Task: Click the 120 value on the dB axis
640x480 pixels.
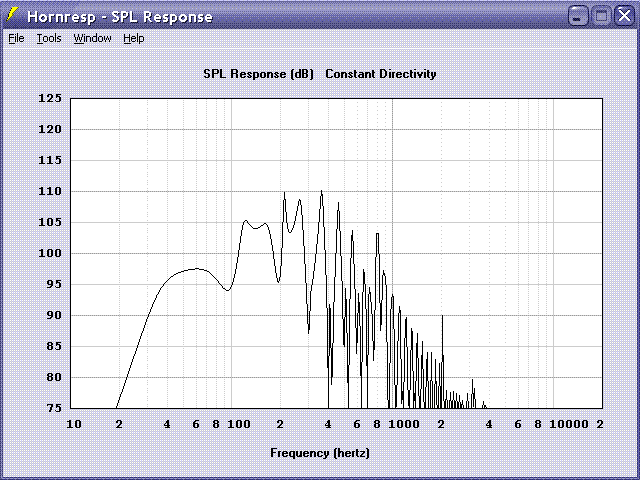Action: point(50,129)
